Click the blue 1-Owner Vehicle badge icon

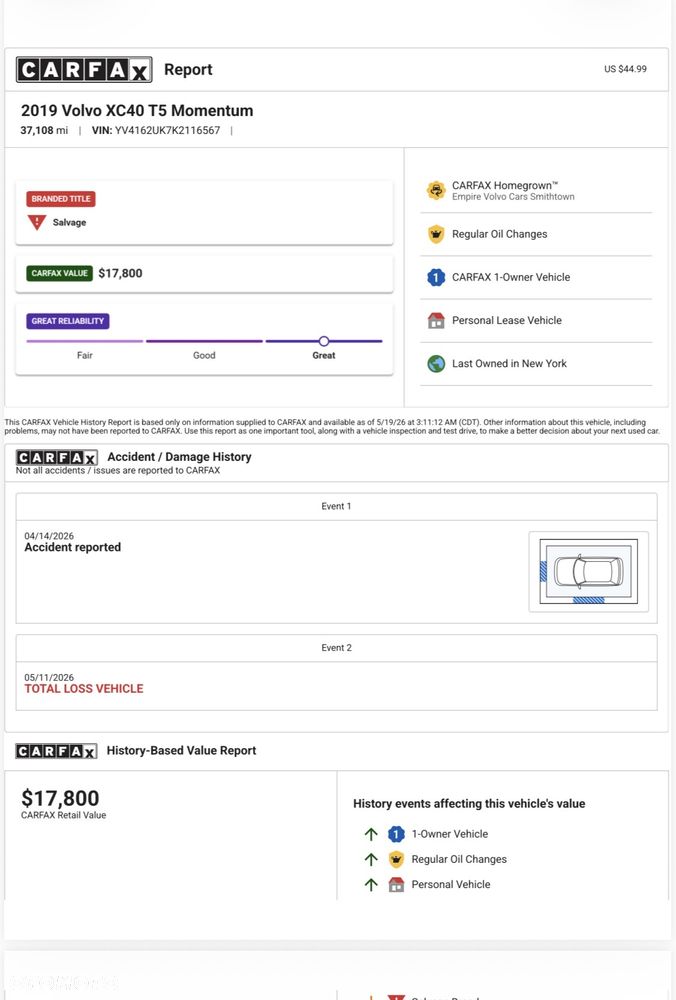point(436,277)
